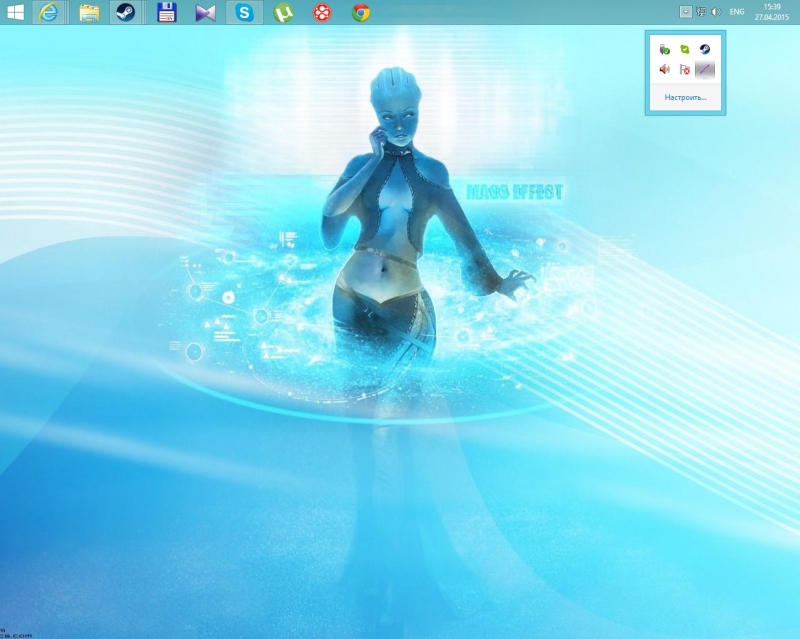
Task: Click the Настроить... link in the tray popup
Action: (685, 97)
